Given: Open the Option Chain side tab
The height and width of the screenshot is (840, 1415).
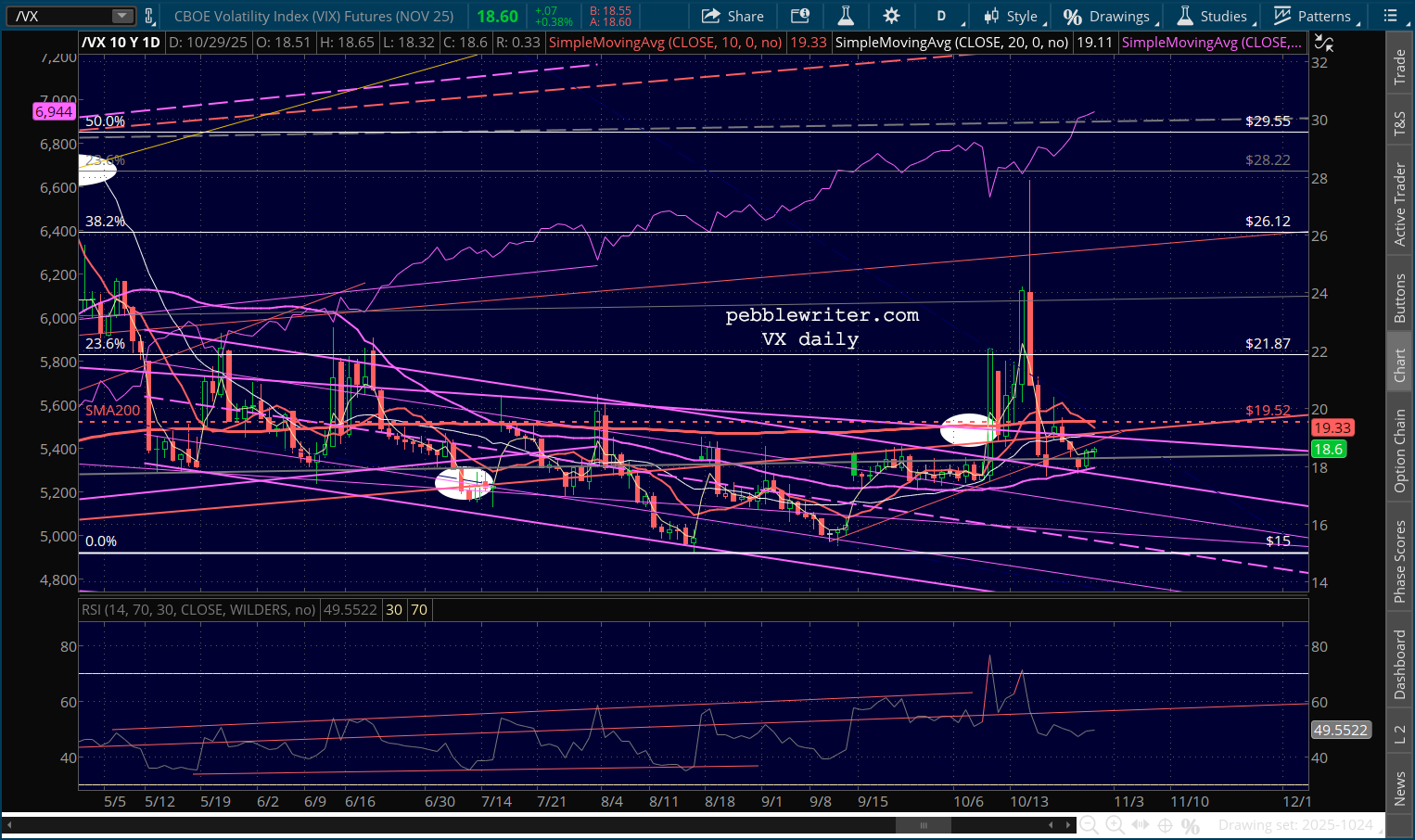Looking at the screenshot, I should click(x=1399, y=451).
